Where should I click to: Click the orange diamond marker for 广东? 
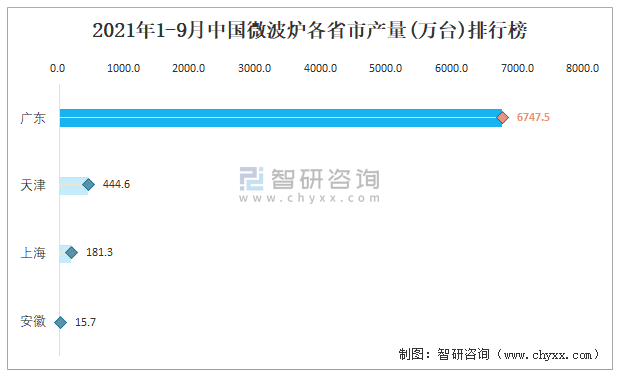502,118
